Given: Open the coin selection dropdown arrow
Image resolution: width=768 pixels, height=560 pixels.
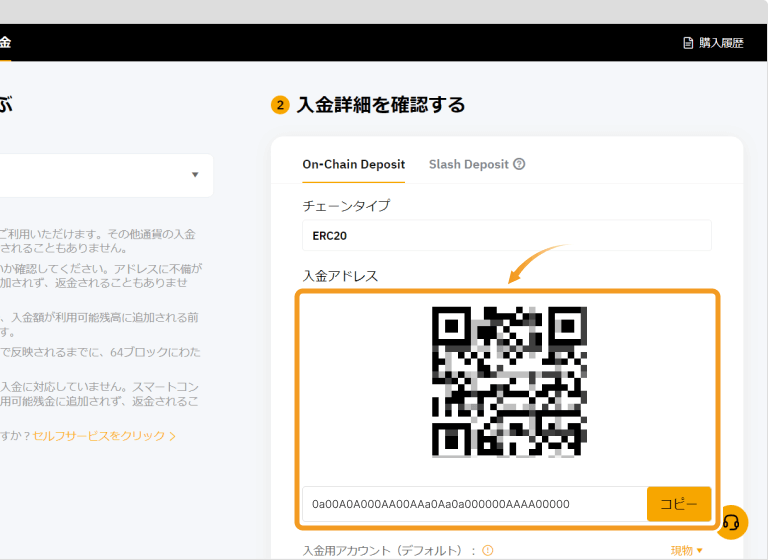Looking at the screenshot, I should 195,175.
